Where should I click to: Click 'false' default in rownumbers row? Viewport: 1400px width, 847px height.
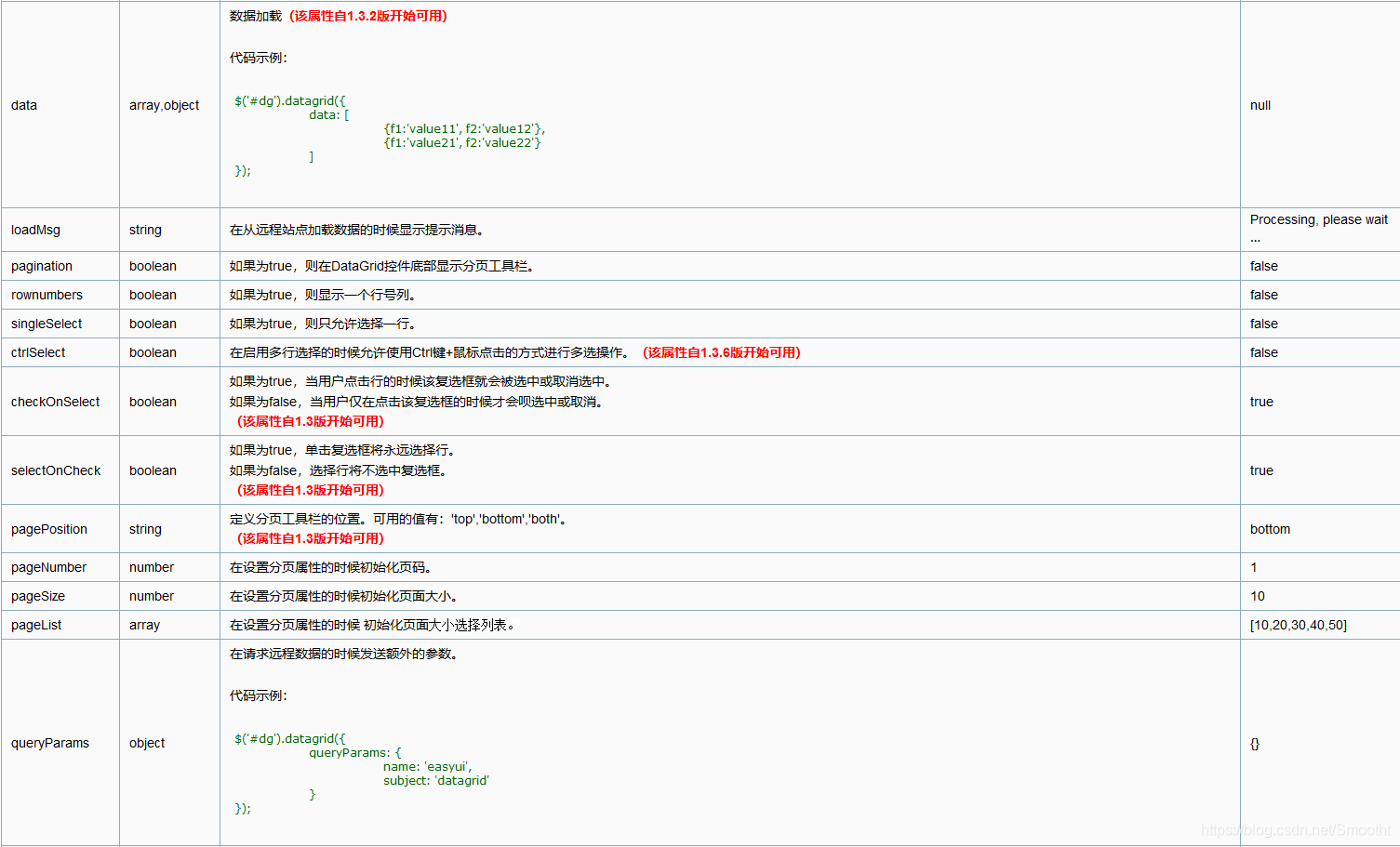1264,295
